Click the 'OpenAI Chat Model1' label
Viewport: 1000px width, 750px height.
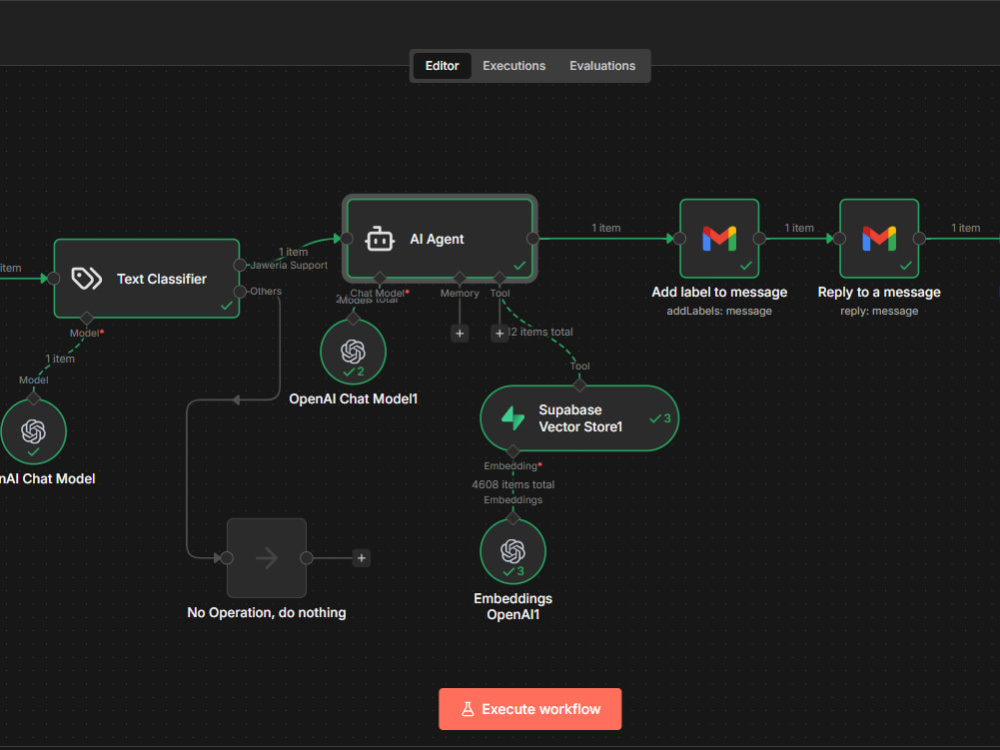pos(353,399)
